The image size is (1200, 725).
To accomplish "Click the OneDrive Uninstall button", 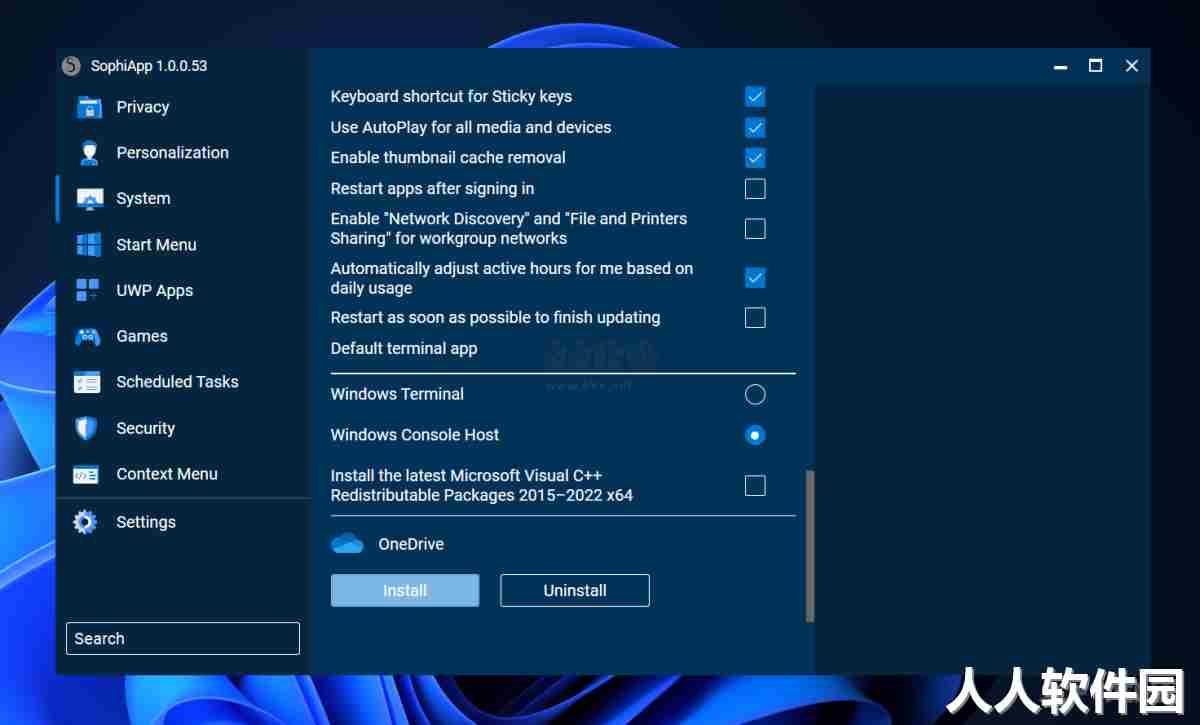I will tap(575, 591).
